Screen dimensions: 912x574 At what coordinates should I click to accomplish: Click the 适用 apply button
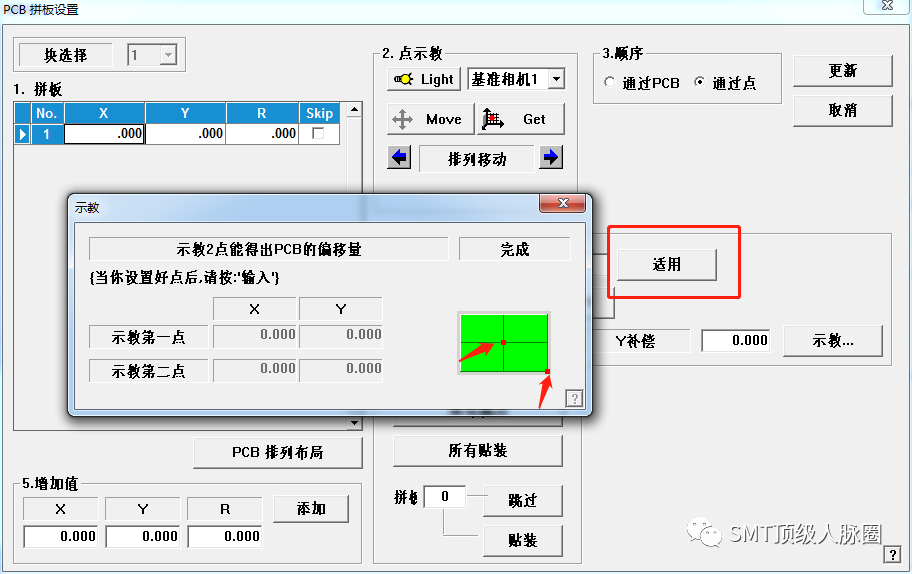[x=667, y=264]
